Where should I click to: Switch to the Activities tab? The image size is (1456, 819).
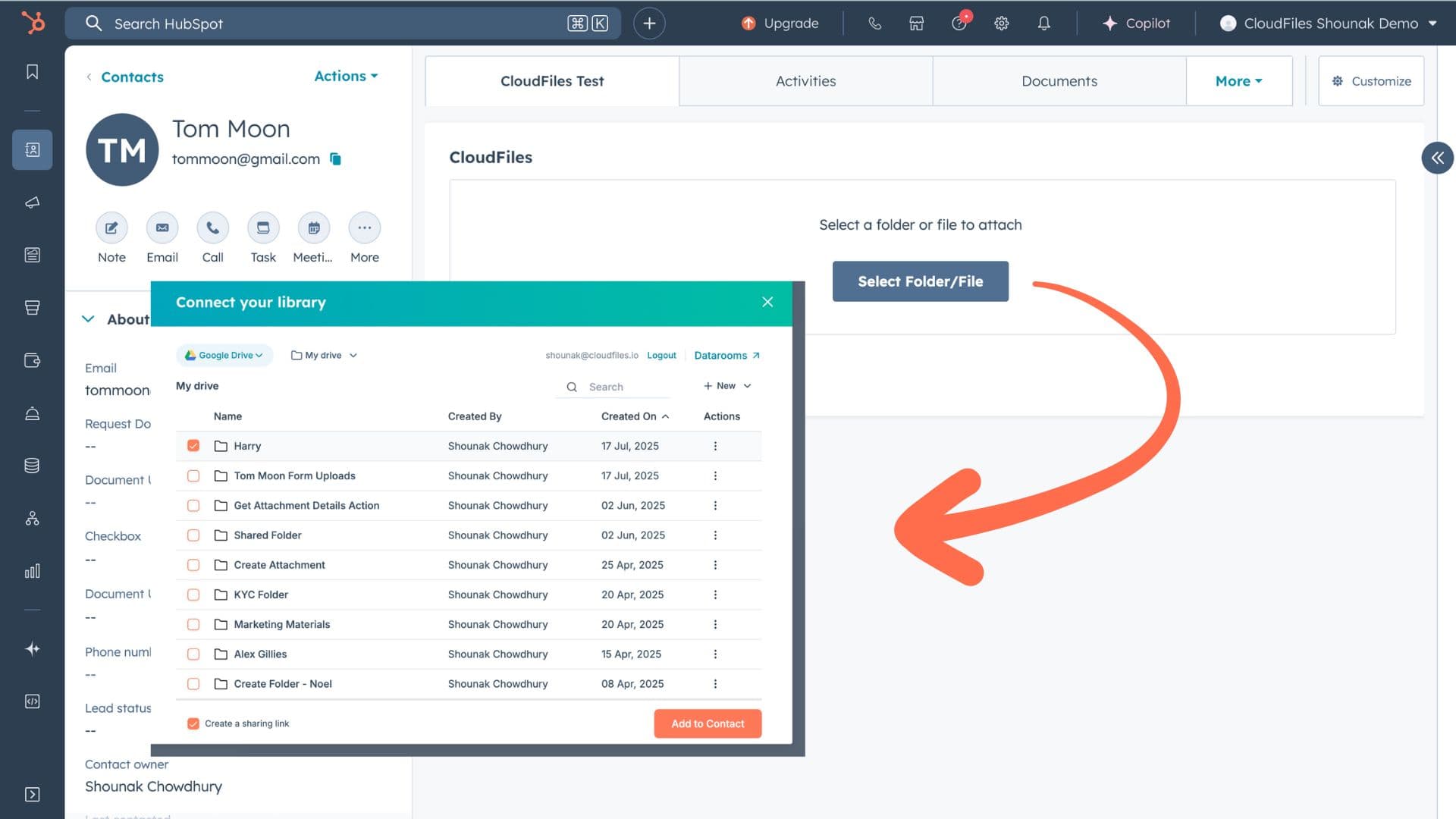(x=805, y=81)
